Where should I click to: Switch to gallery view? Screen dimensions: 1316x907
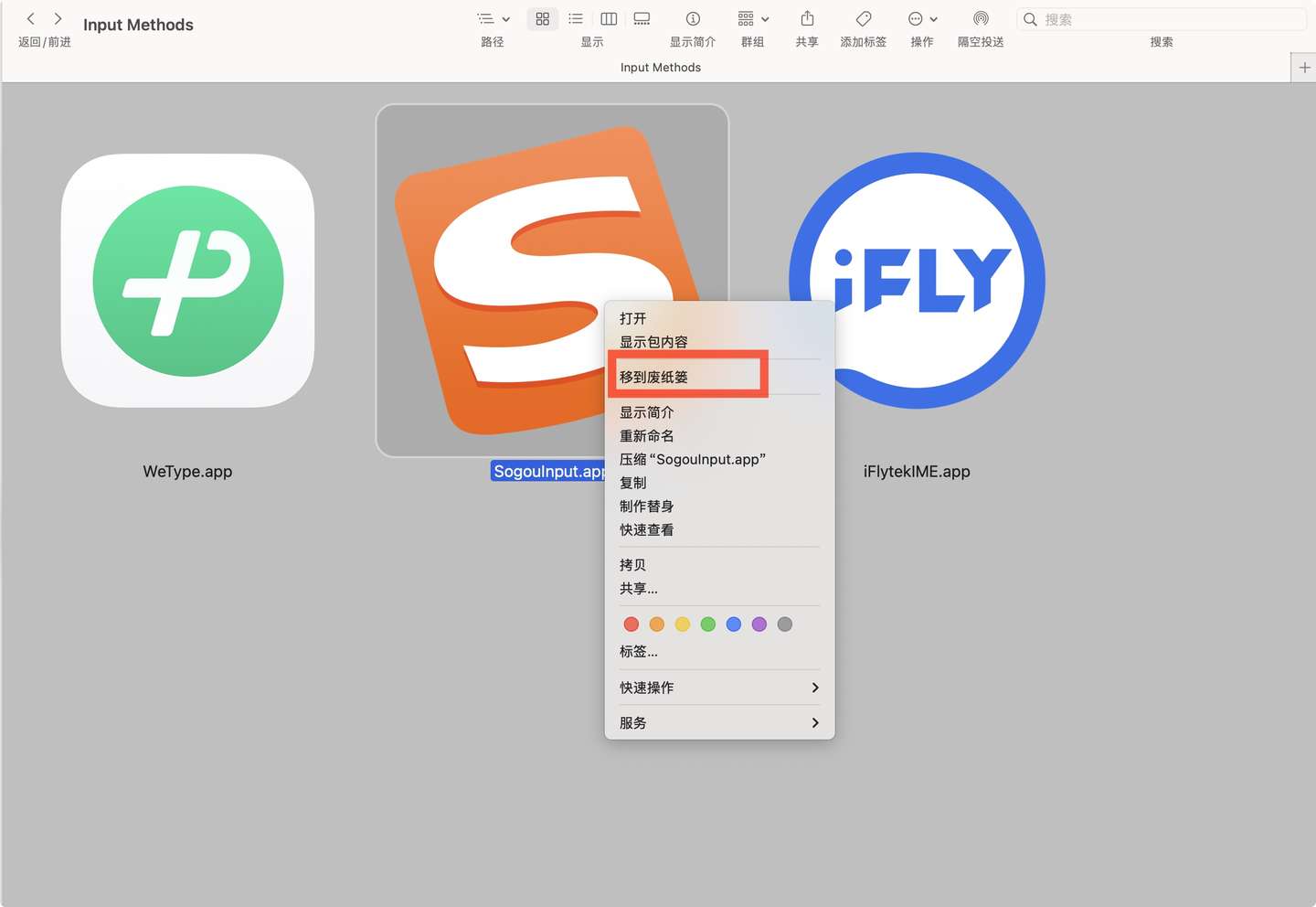pyautogui.click(x=642, y=18)
